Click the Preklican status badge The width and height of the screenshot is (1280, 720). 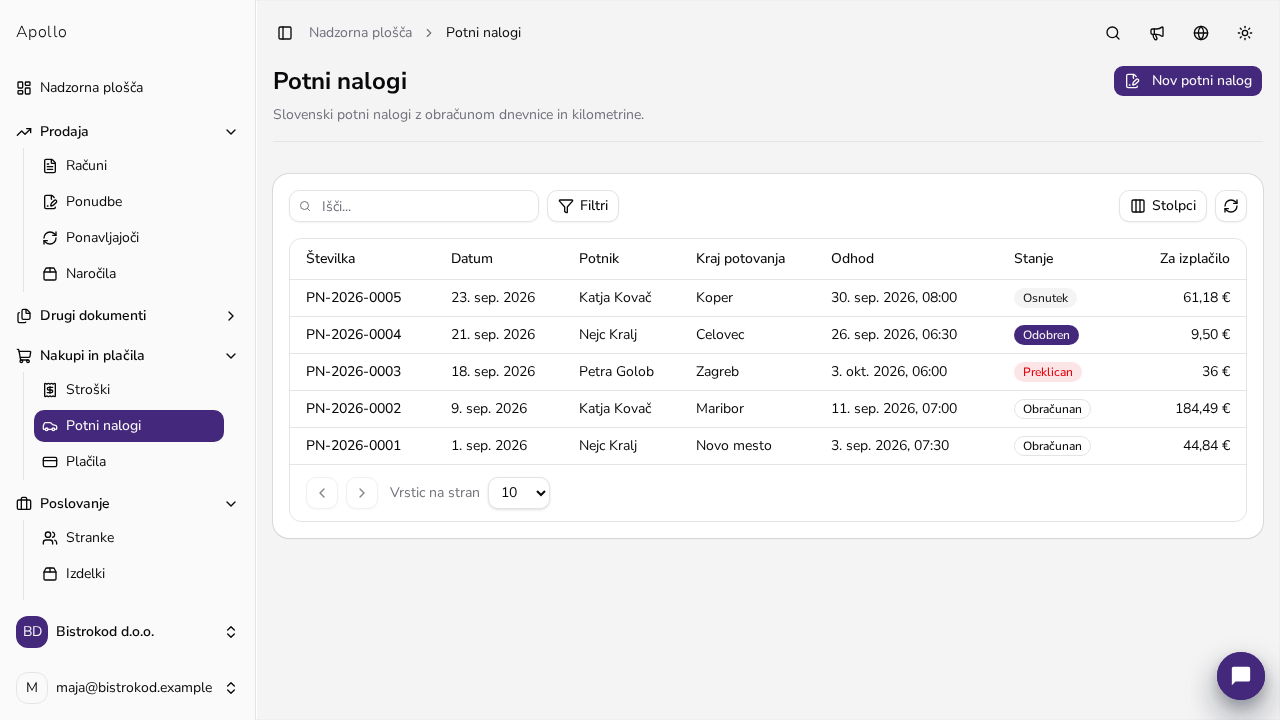coord(1048,372)
